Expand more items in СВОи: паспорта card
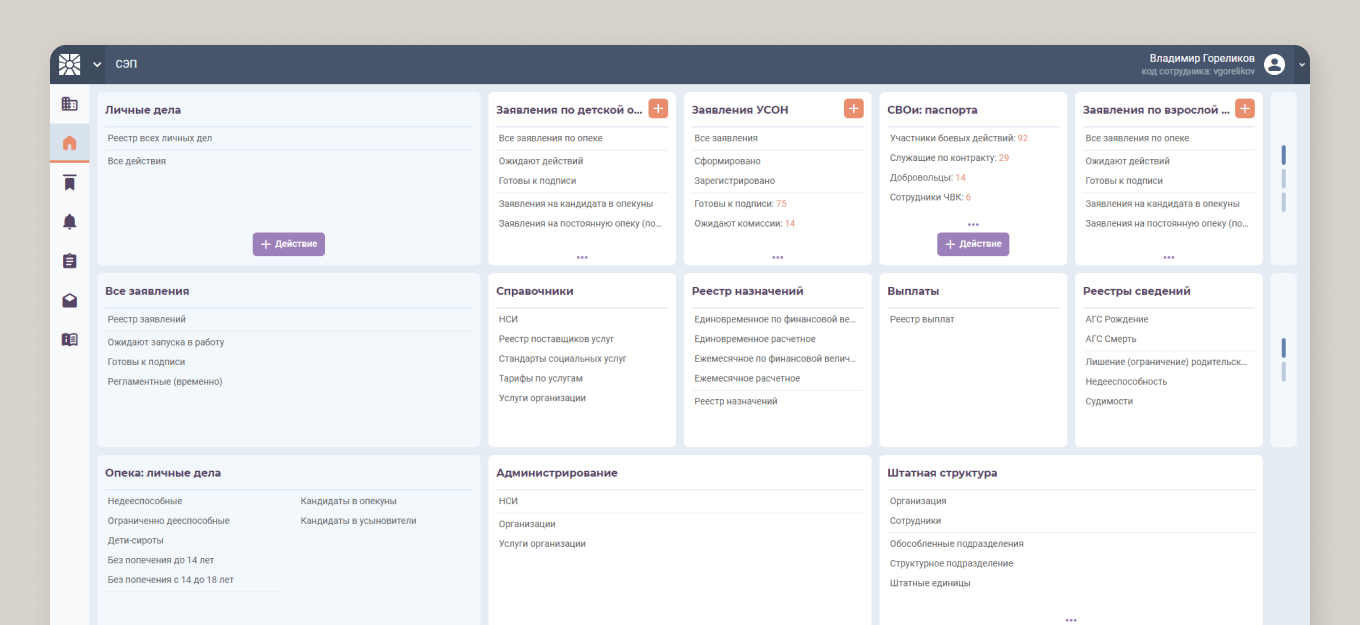The width and height of the screenshot is (1360, 625). pos(973,225)
